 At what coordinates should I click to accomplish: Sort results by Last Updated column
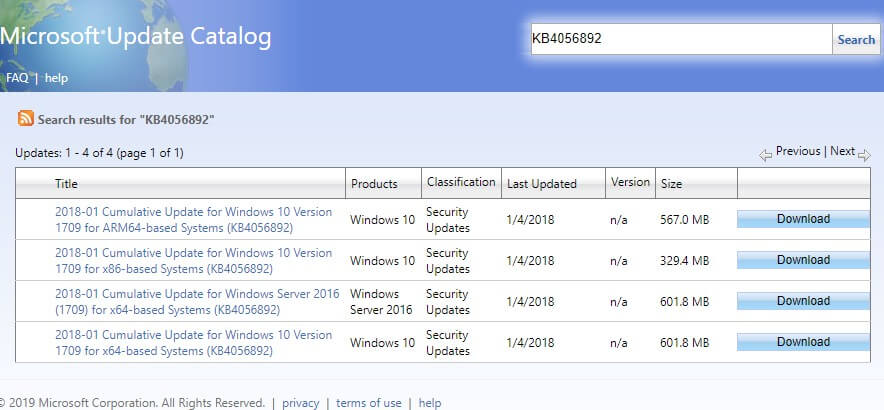tap(542, 184)
